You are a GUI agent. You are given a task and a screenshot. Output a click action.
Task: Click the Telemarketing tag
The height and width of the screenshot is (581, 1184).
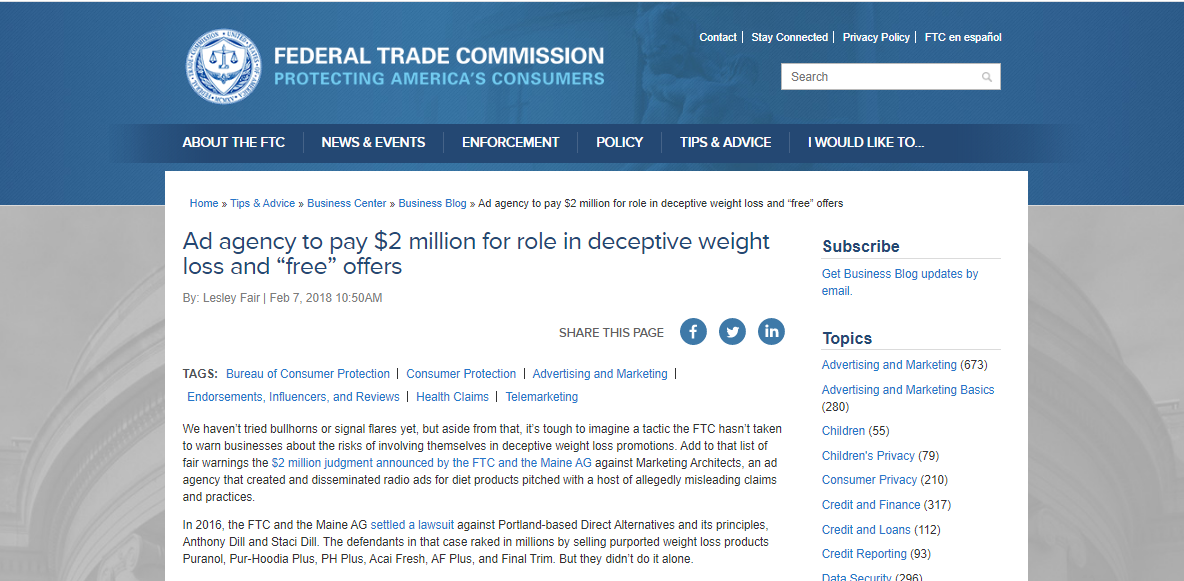[x=541, y=397]
